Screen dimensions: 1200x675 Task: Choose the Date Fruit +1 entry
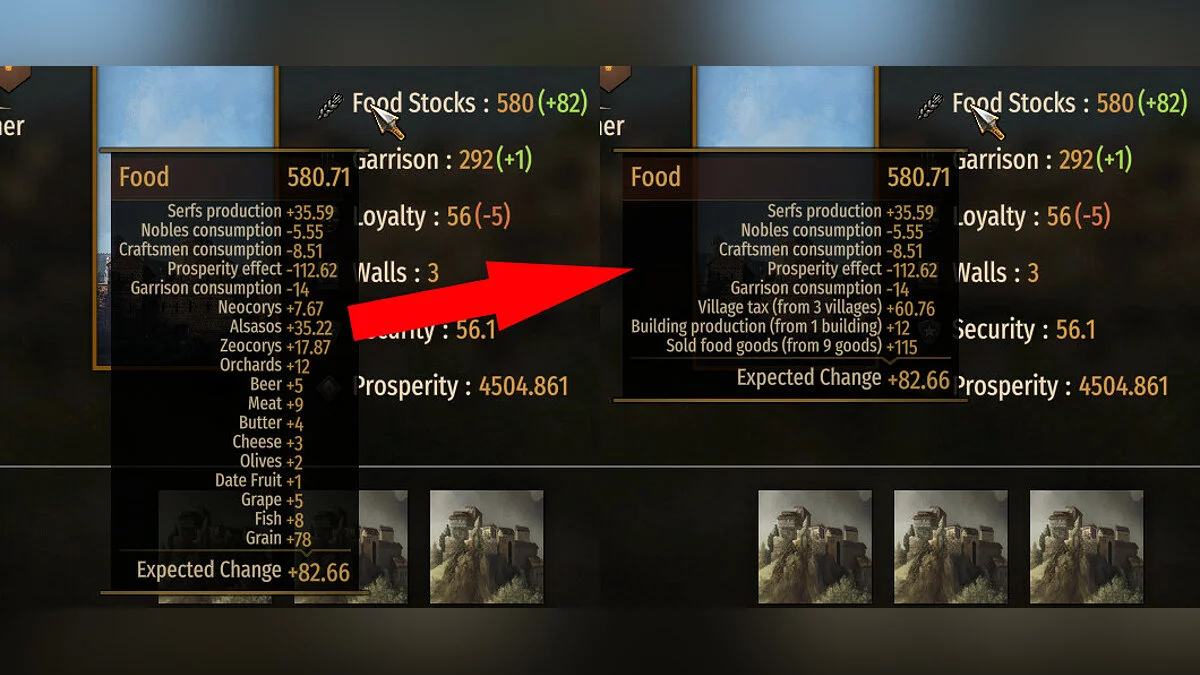click(x=258, y=480)
